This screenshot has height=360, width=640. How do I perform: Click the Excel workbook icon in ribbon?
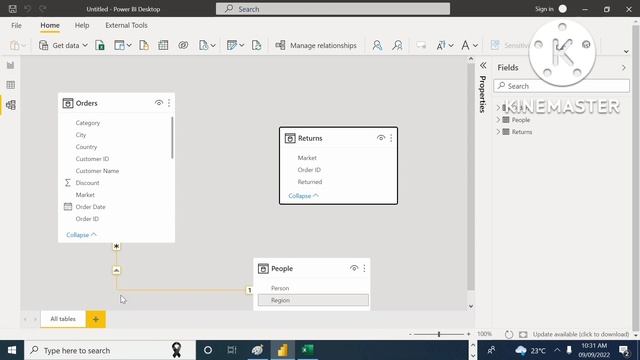[x=100, y=45]
